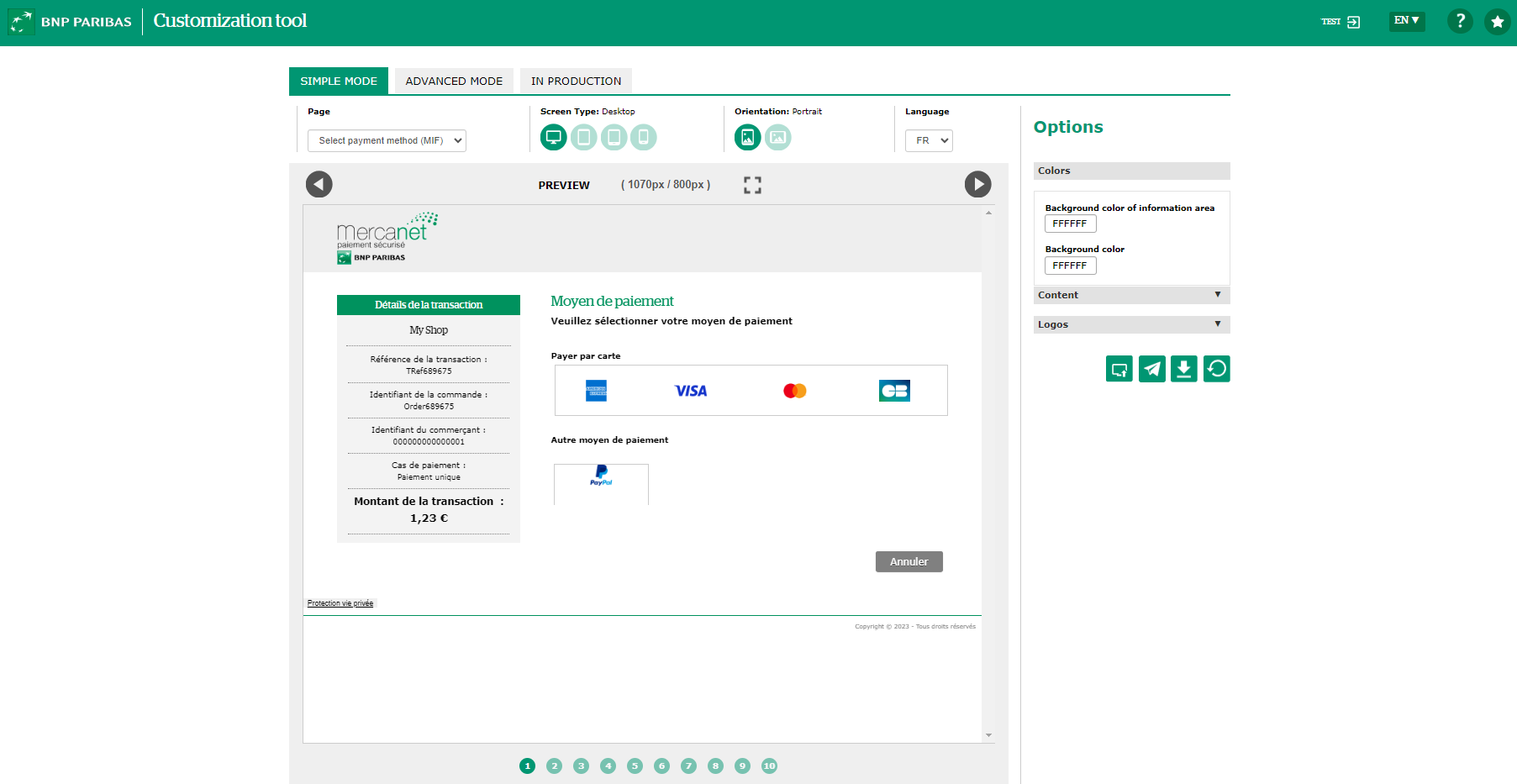Image resolution: width=1517 pixels, height=784 pixels.
Task: Switch orientation to Landscape
Action: point(778,137)
